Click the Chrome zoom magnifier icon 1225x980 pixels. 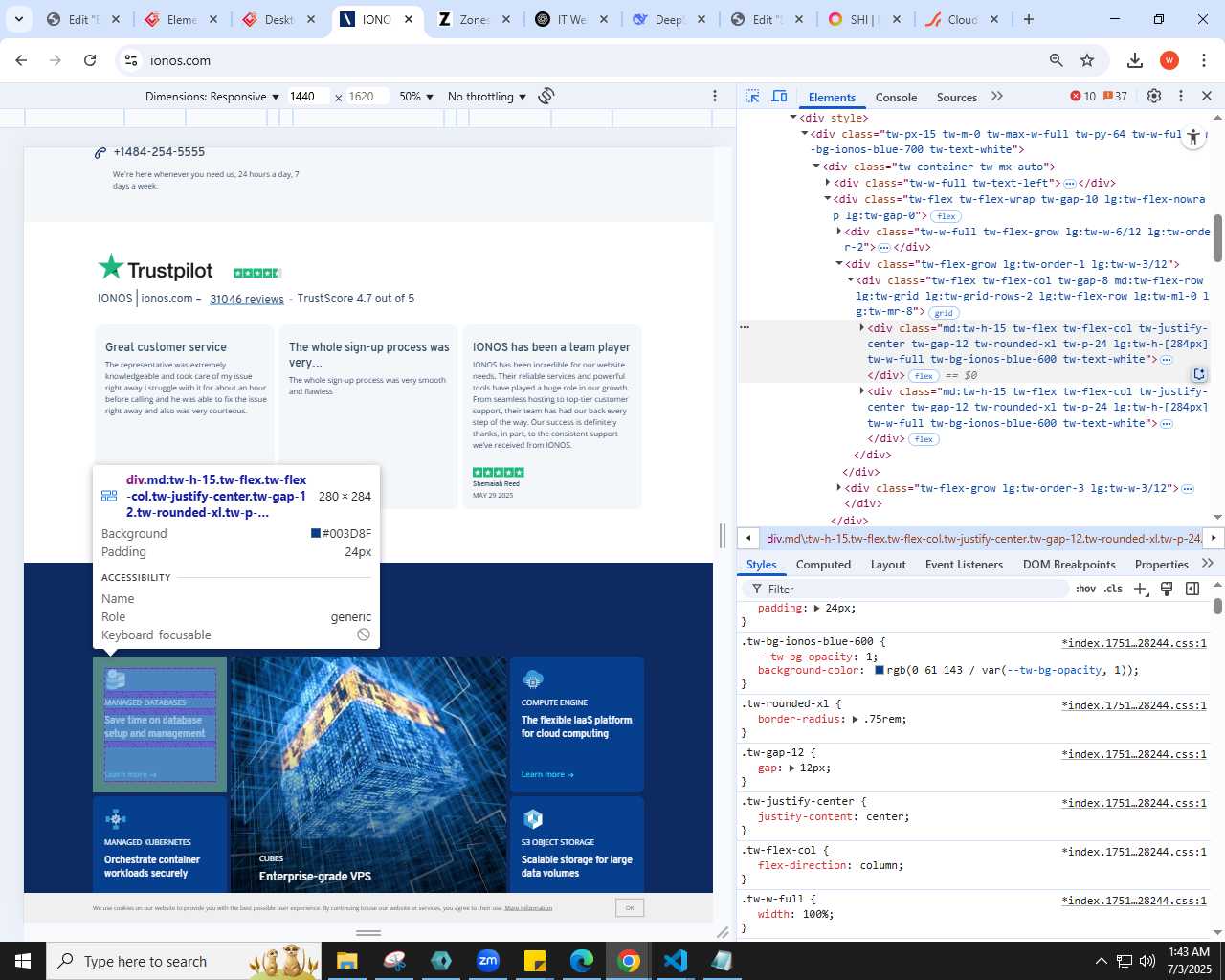click(x=1057, y=60)
